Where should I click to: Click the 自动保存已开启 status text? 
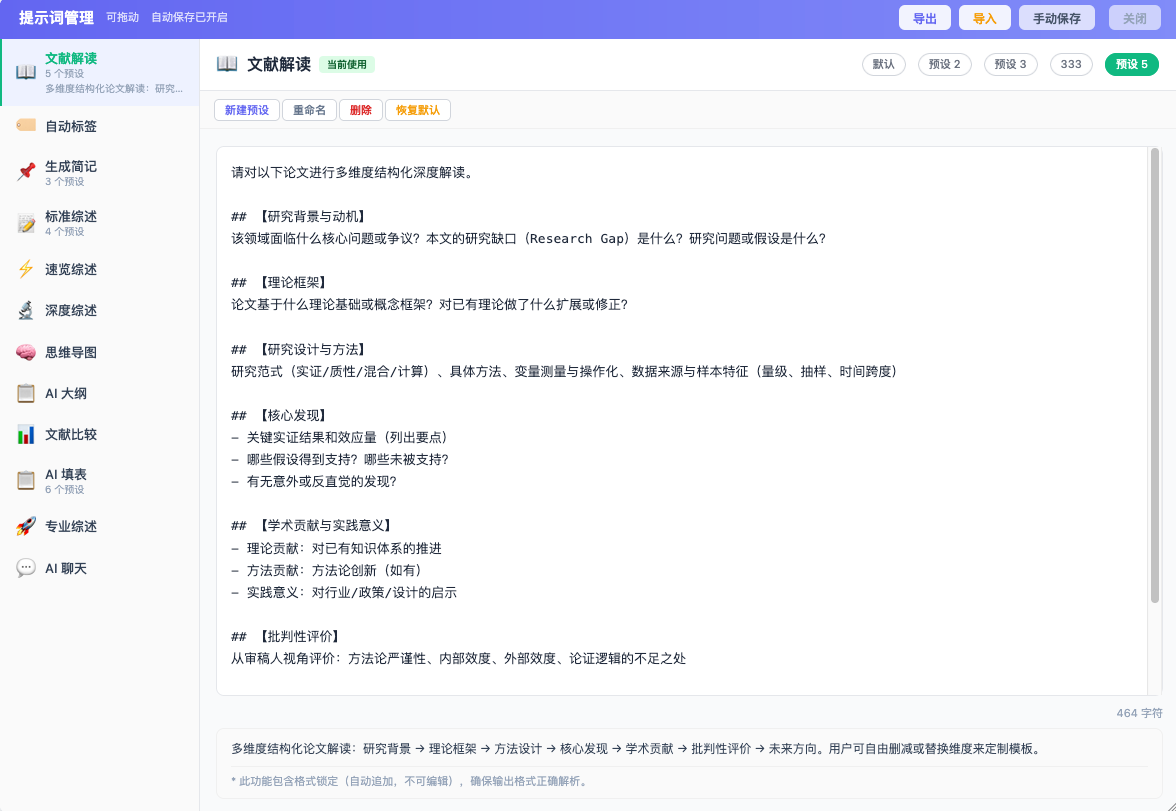coord(189,17)
